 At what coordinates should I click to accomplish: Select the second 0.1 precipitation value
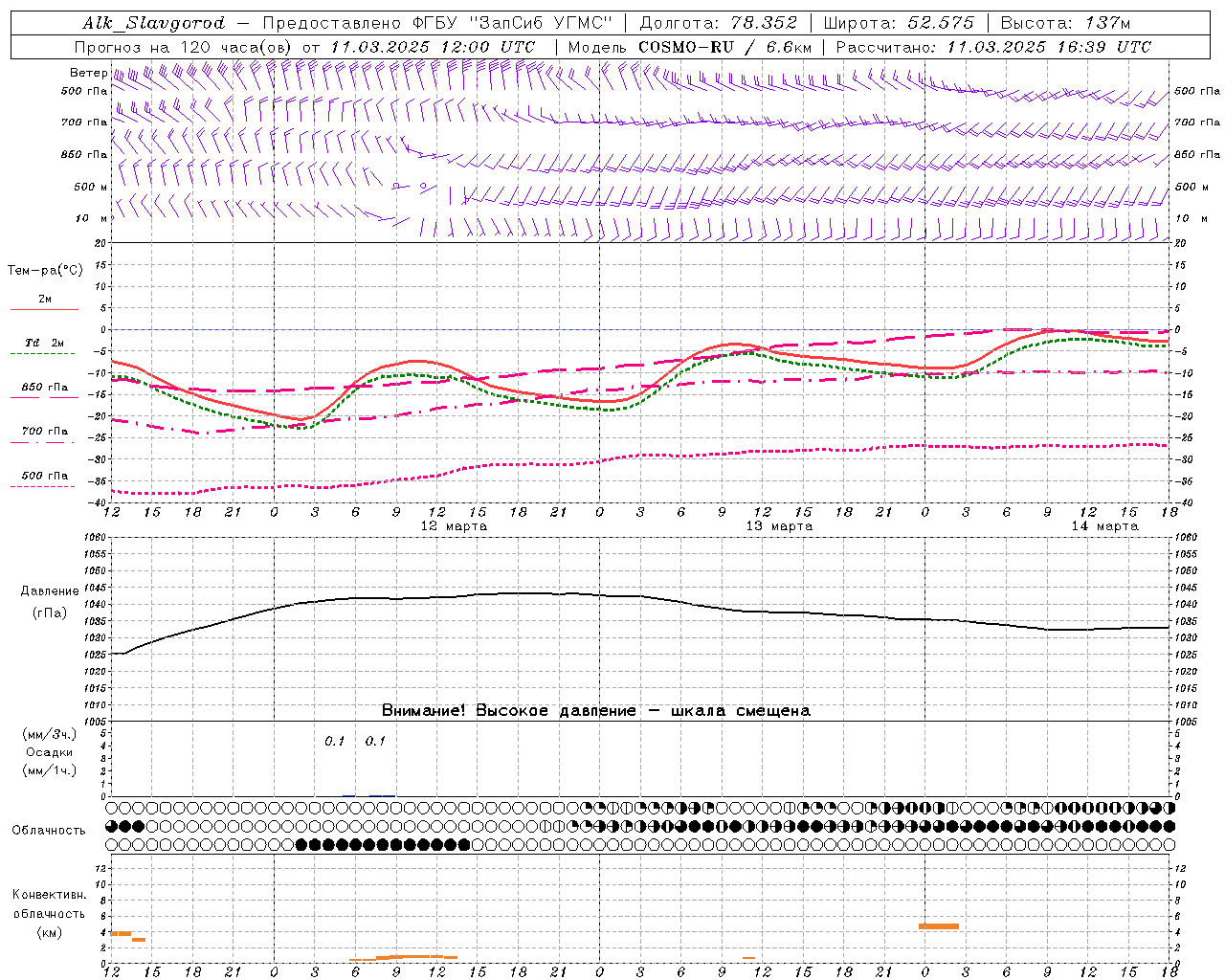click(x=375, y=742)
